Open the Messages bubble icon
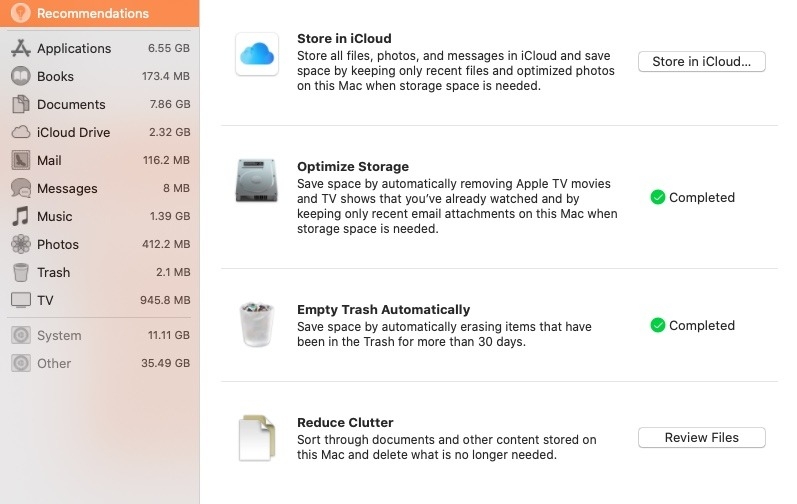 (x=21, y=188)
